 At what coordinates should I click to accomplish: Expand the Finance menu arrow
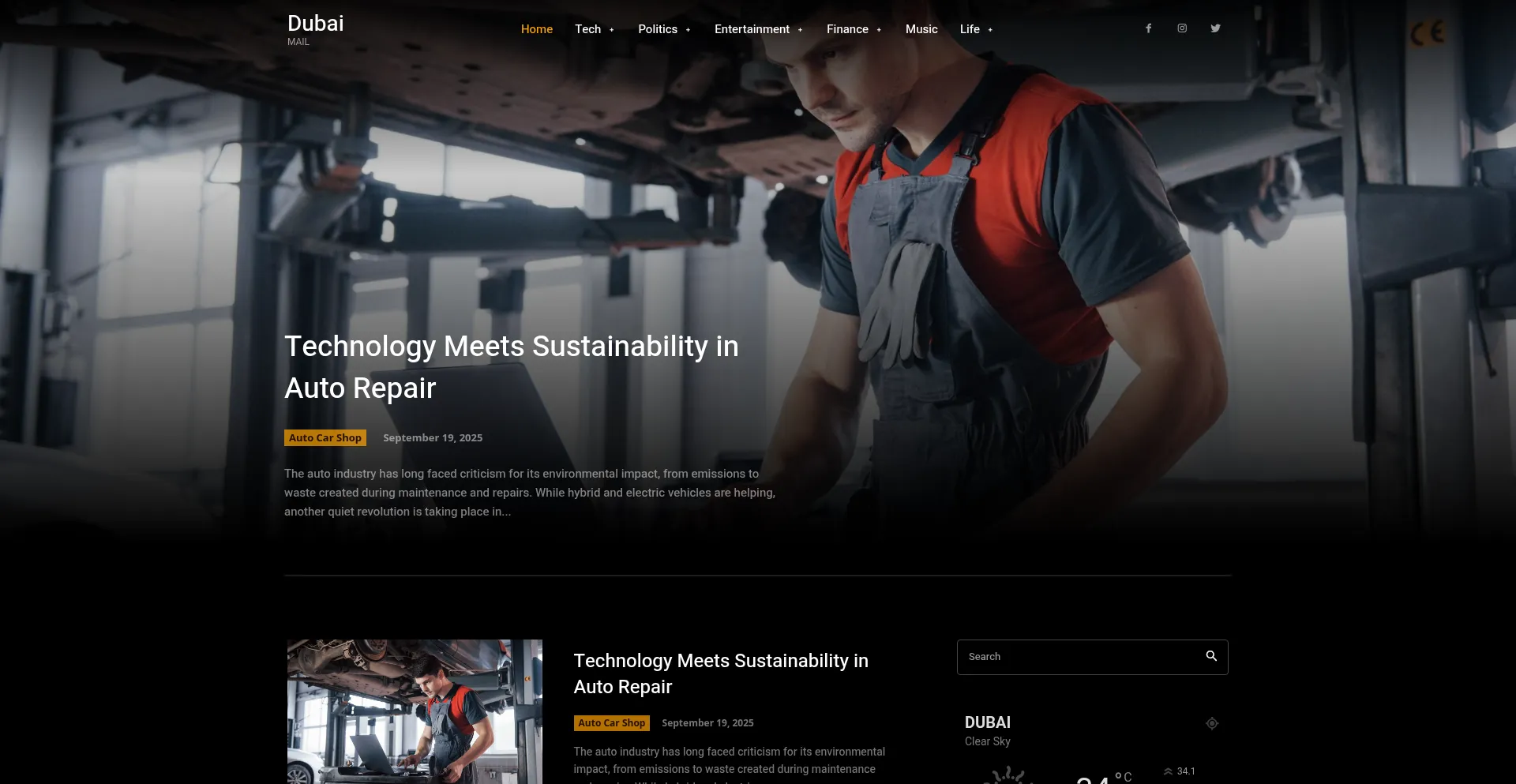879,30
